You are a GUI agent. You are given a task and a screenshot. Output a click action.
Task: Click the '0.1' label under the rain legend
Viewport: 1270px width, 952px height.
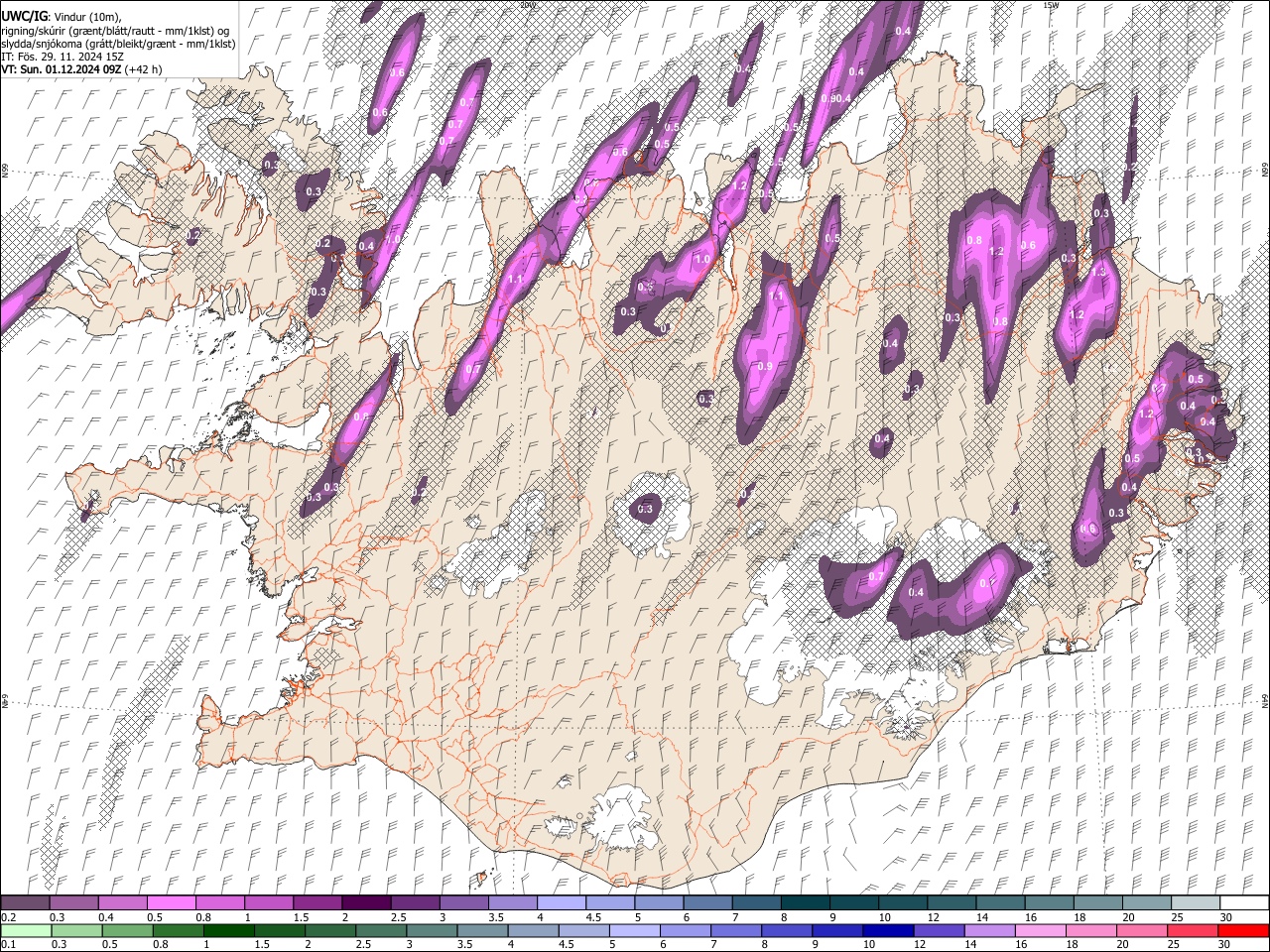8,944
